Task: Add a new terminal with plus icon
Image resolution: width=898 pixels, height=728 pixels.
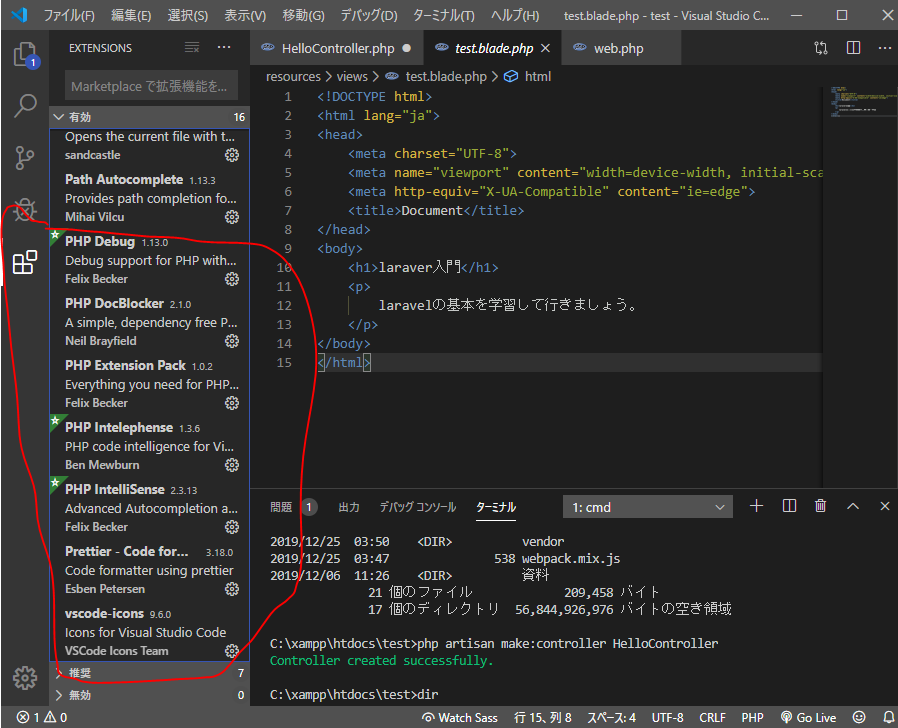Action: point(756,507)
